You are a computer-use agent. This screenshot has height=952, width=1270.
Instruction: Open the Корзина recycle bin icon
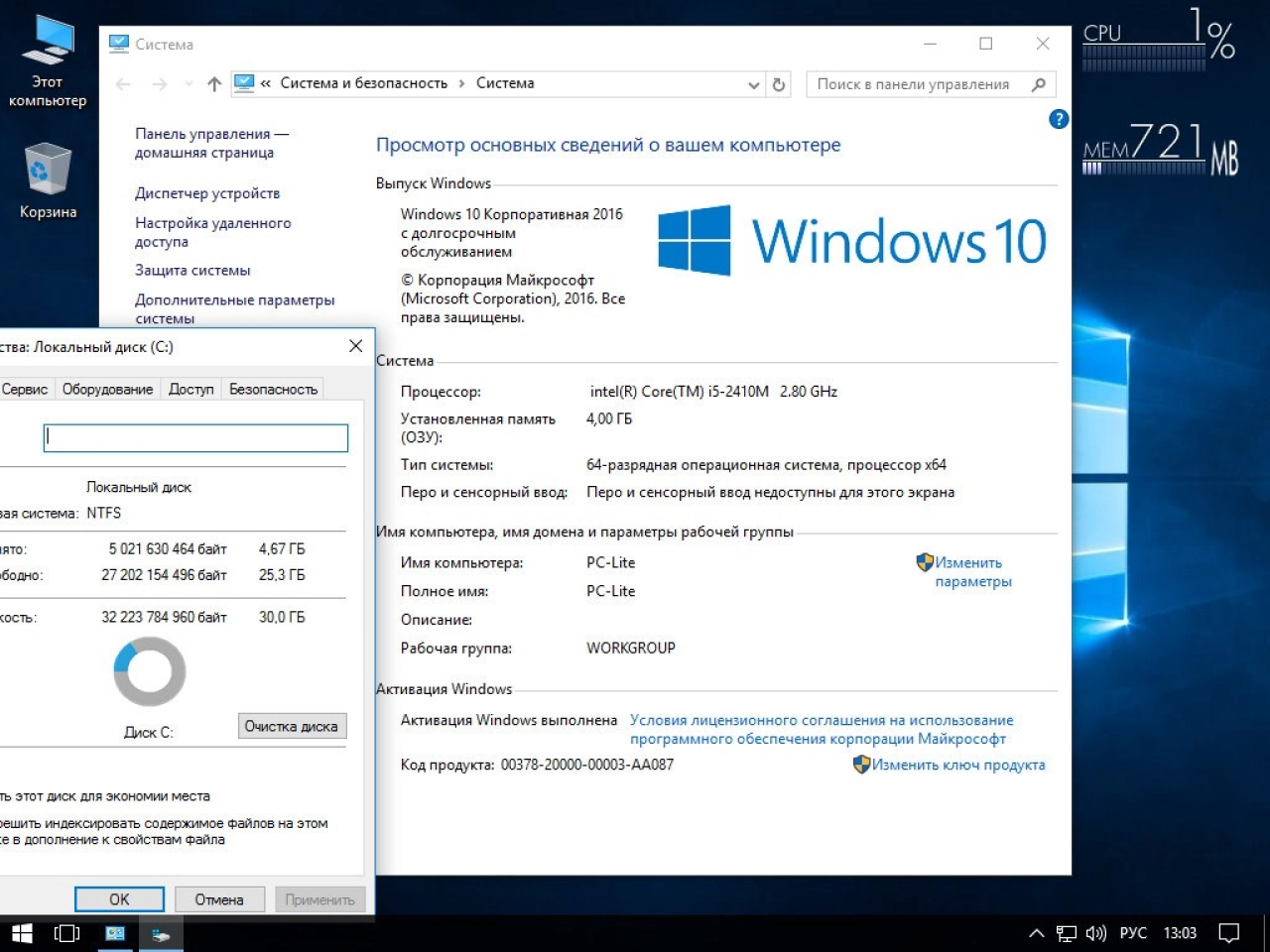tap(48, 180)
